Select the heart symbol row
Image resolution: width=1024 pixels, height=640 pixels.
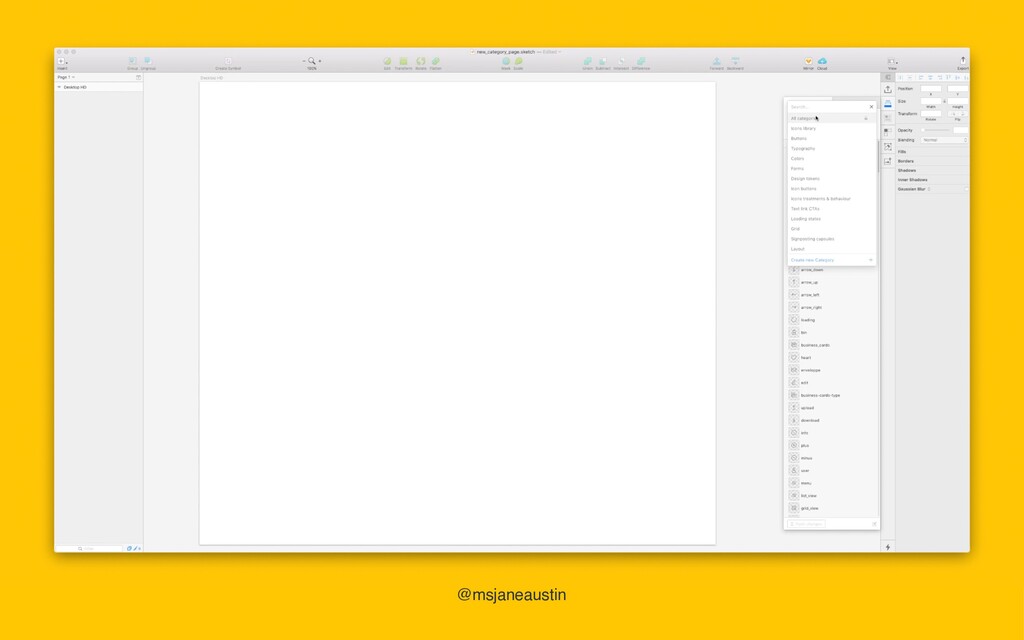click(x=831, y=357)
